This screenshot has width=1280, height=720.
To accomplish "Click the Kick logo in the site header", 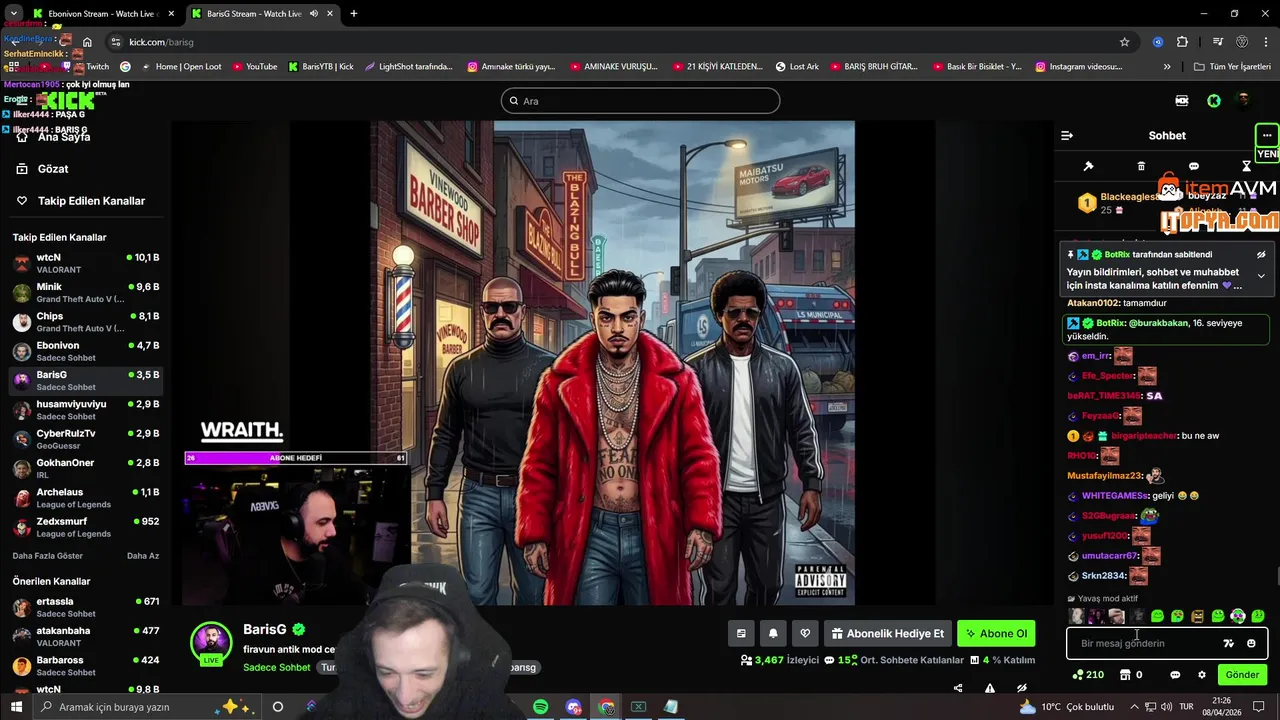I will pyautogui.click(x=70, y=100).
